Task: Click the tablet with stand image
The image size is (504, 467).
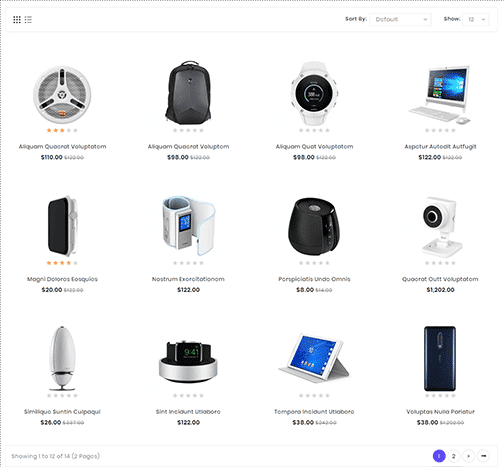Action: pos(314,357)
